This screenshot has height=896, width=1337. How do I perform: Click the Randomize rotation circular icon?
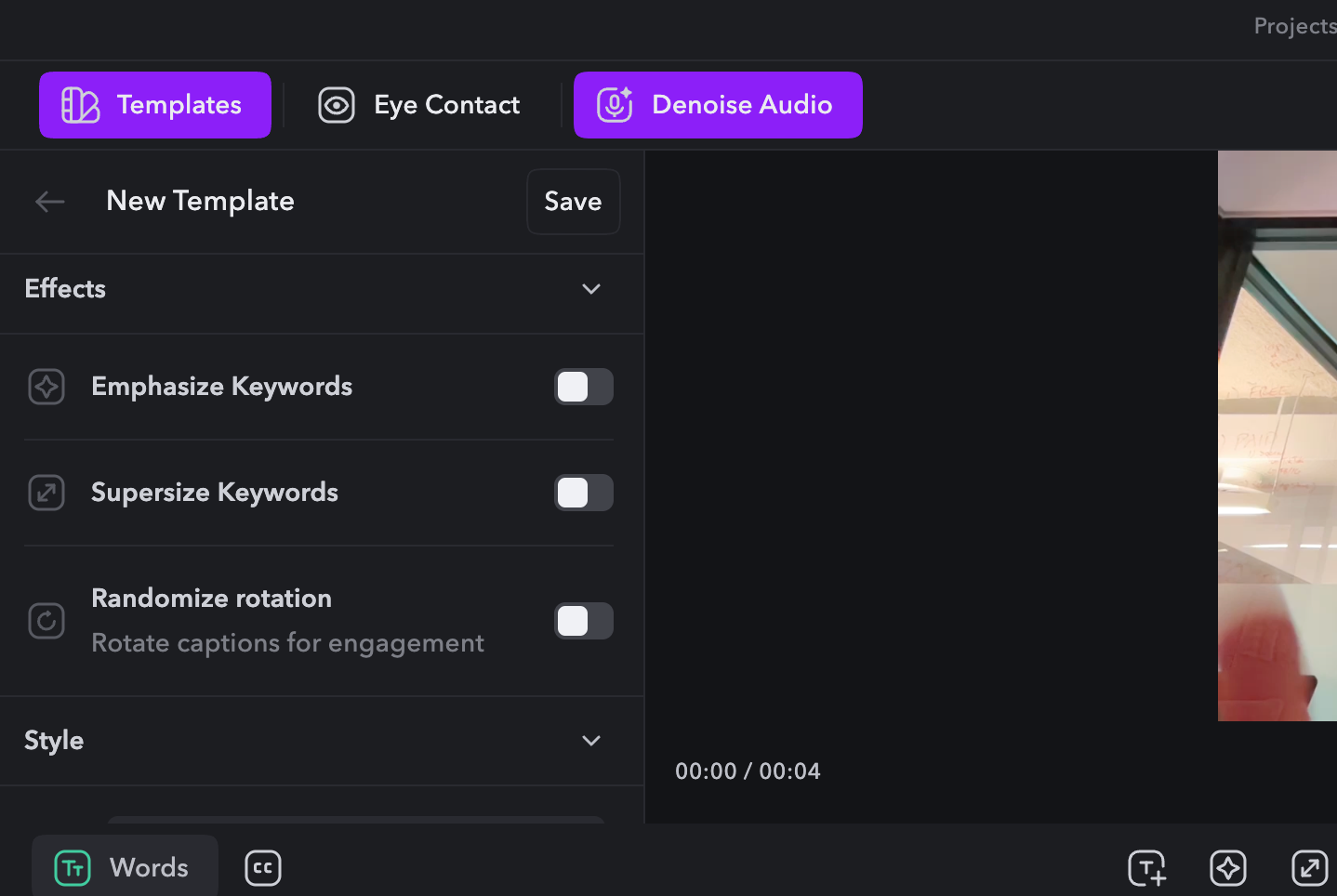click(46, 621)
